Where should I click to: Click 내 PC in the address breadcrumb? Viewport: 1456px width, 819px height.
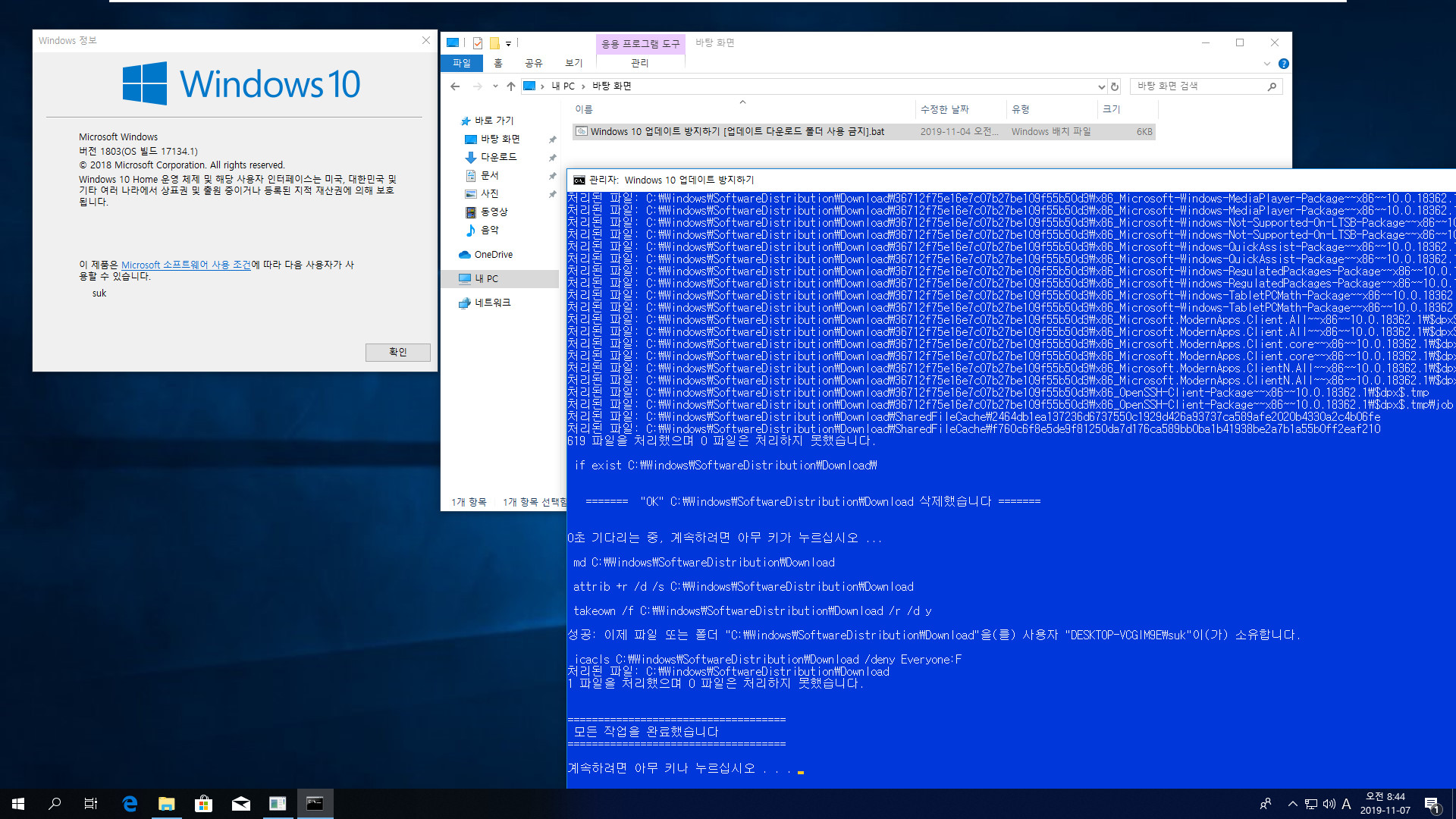point(563,86)
